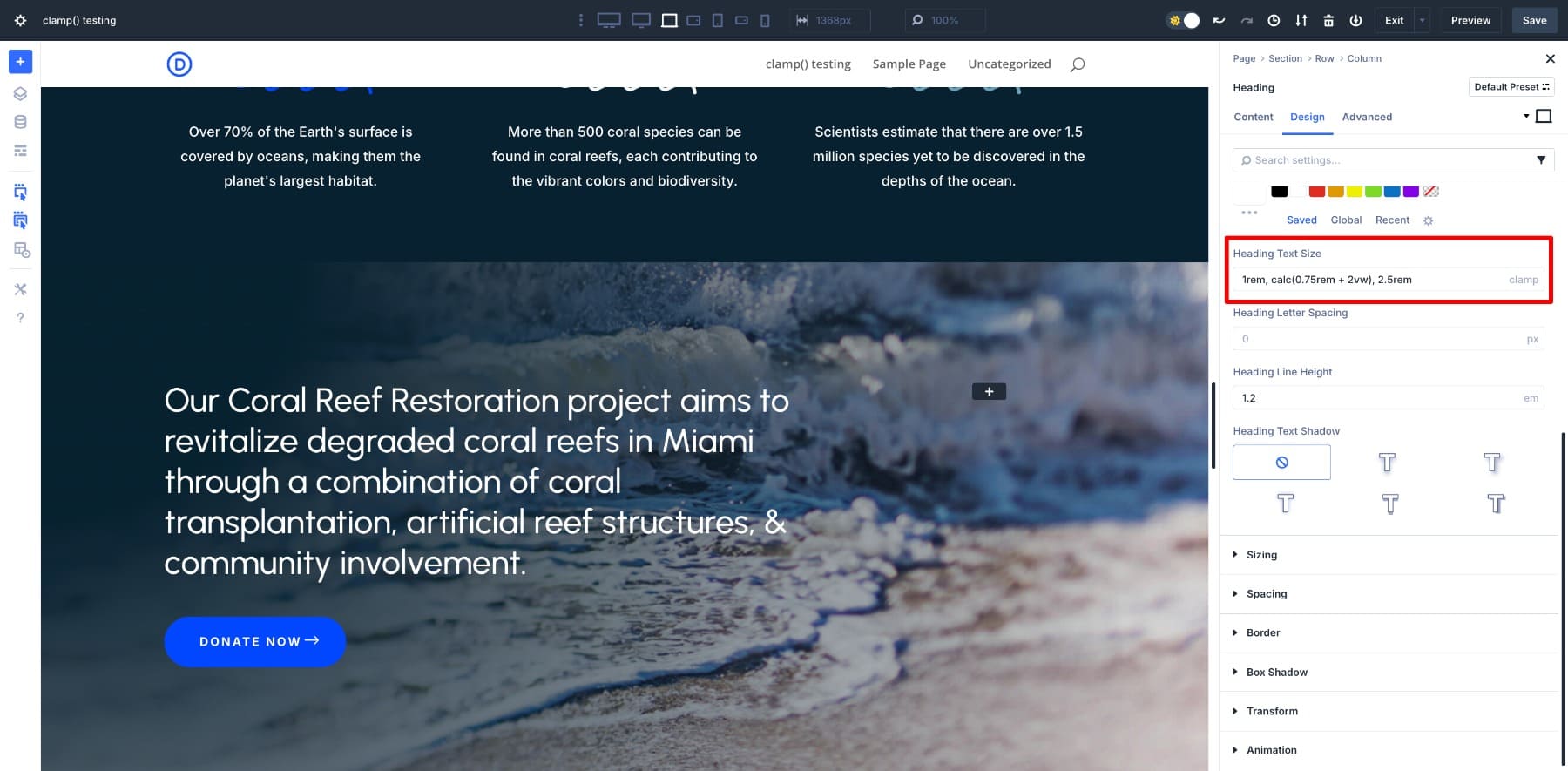Image resolution: width=1568 pixels, height=771 pixels.
Task: Toggle the light/dark mode switch
Action: click(1183, 20)
